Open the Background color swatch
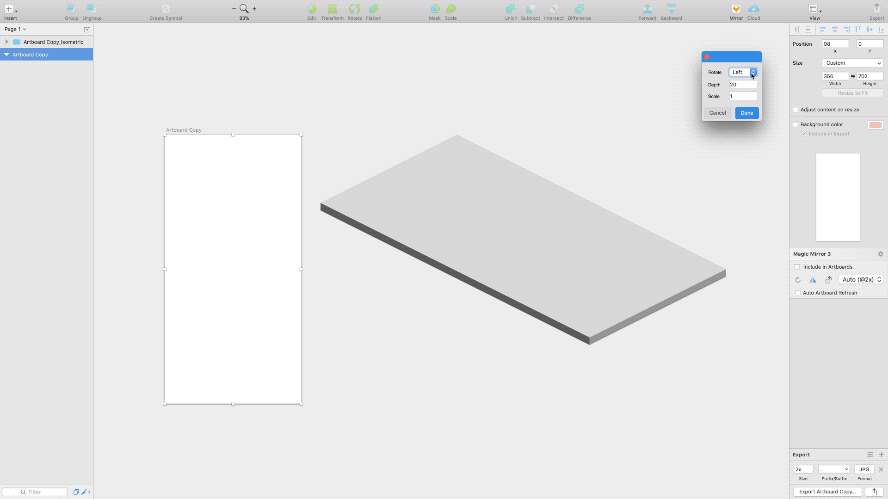The height and width of the screenshot is (499, 888). pyautogui.click(x=875, y=125)
